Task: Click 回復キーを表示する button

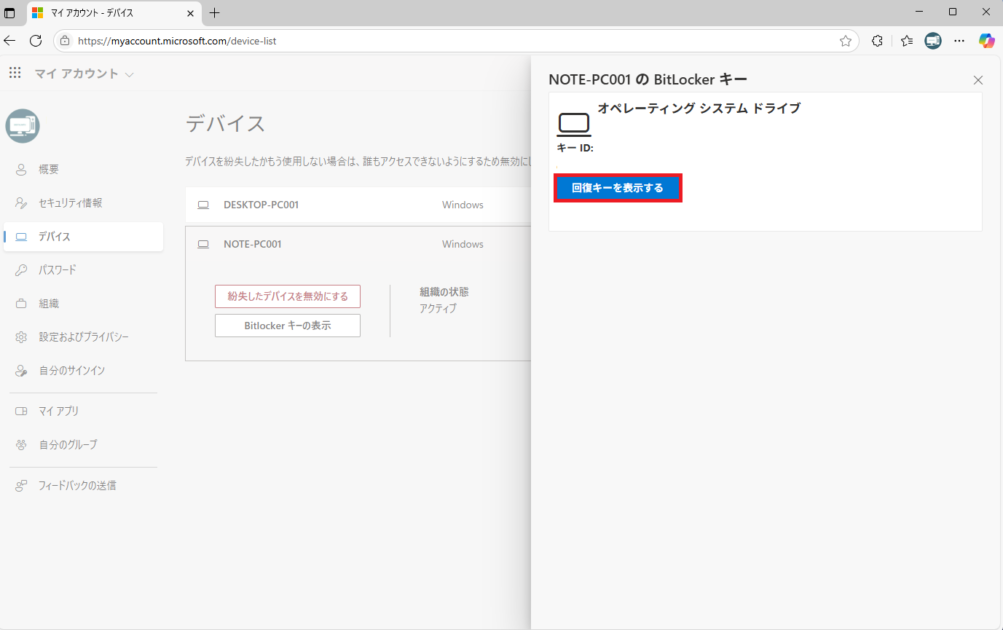Action: click(x=618, y=188)
